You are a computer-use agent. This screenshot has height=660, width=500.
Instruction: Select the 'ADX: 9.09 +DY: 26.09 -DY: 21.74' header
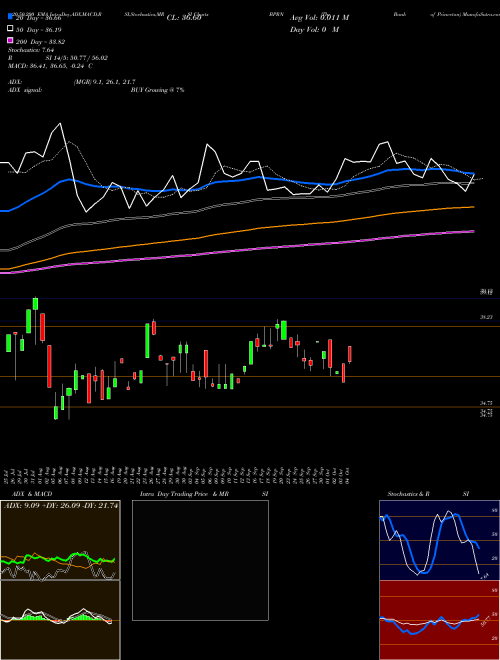click(x=61, y=506)
